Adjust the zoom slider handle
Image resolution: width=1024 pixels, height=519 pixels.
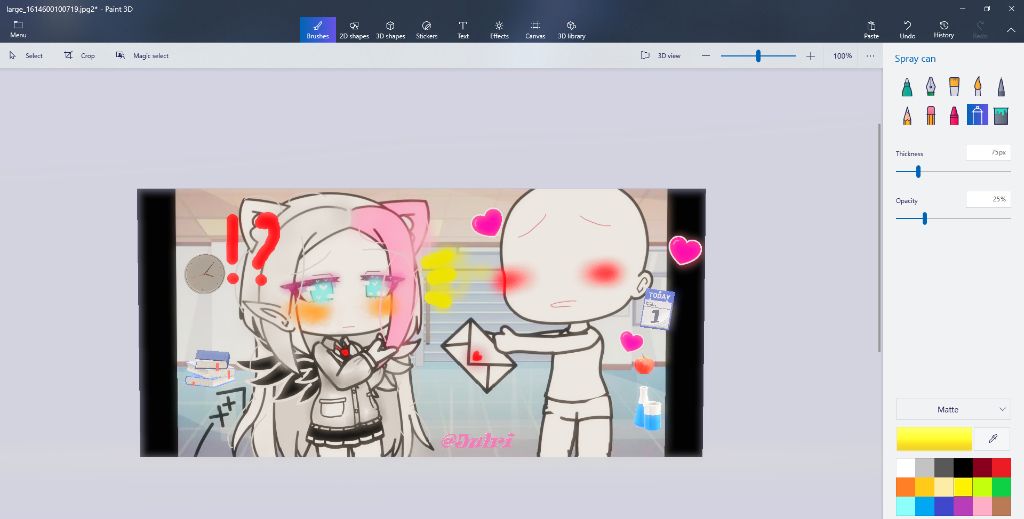click(x=758, y=56)
